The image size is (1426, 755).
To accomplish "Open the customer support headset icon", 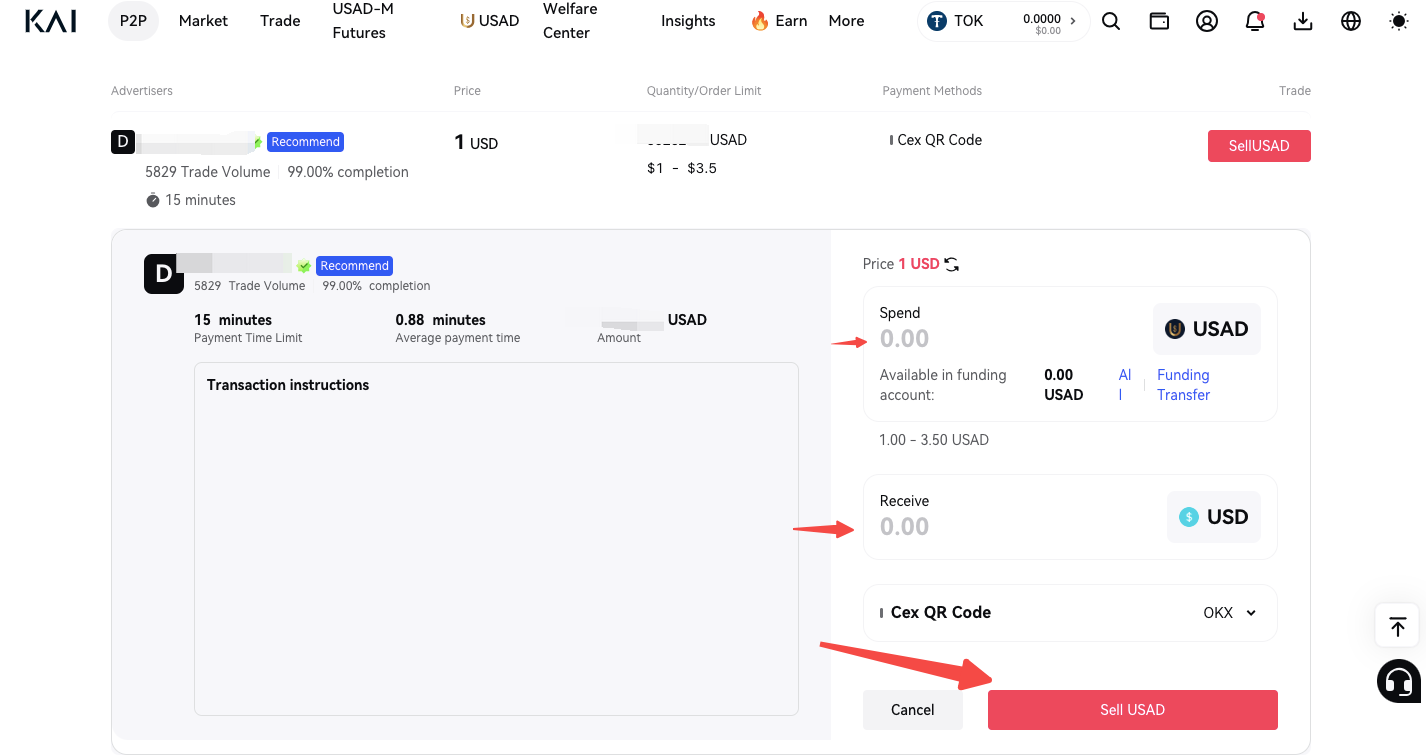I will [1399, 682].
